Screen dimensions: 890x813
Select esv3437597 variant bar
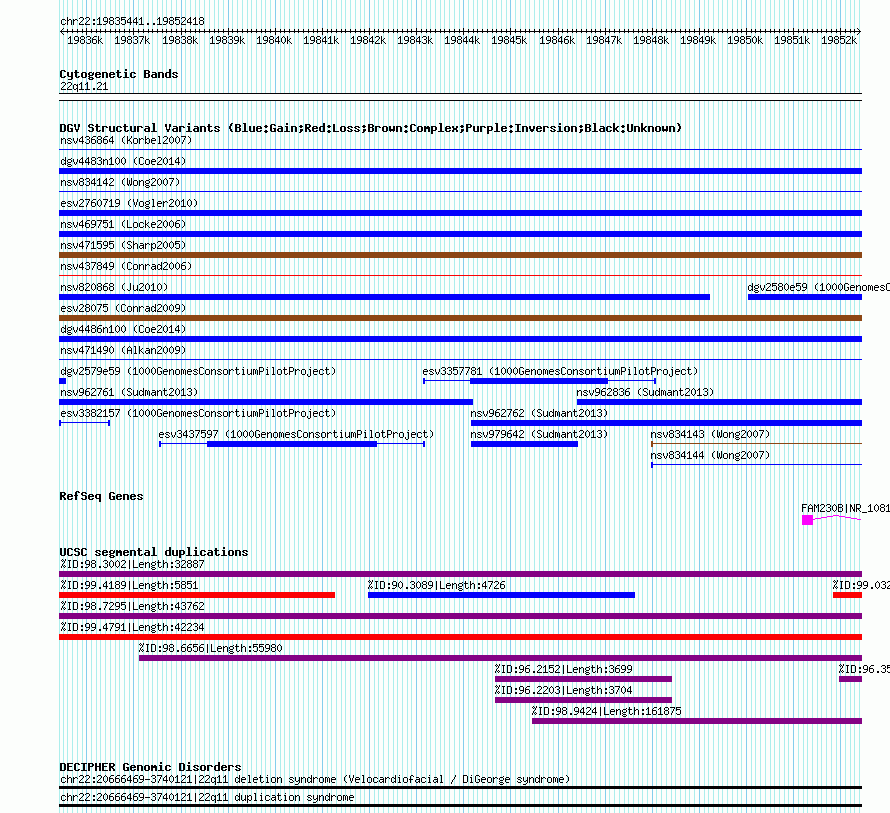pos(292,444)
